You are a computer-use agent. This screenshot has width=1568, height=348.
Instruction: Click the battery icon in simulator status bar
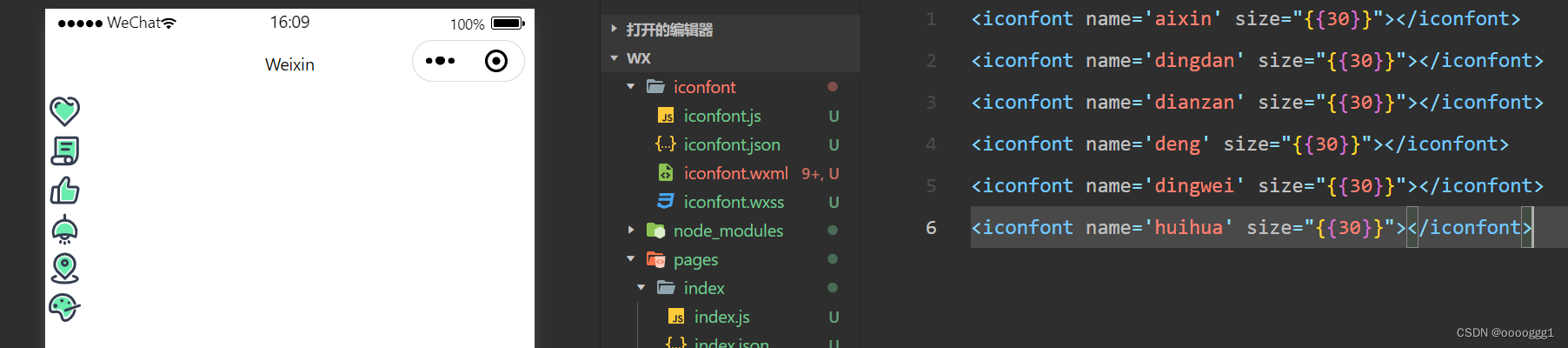click(x=508, y=23)
